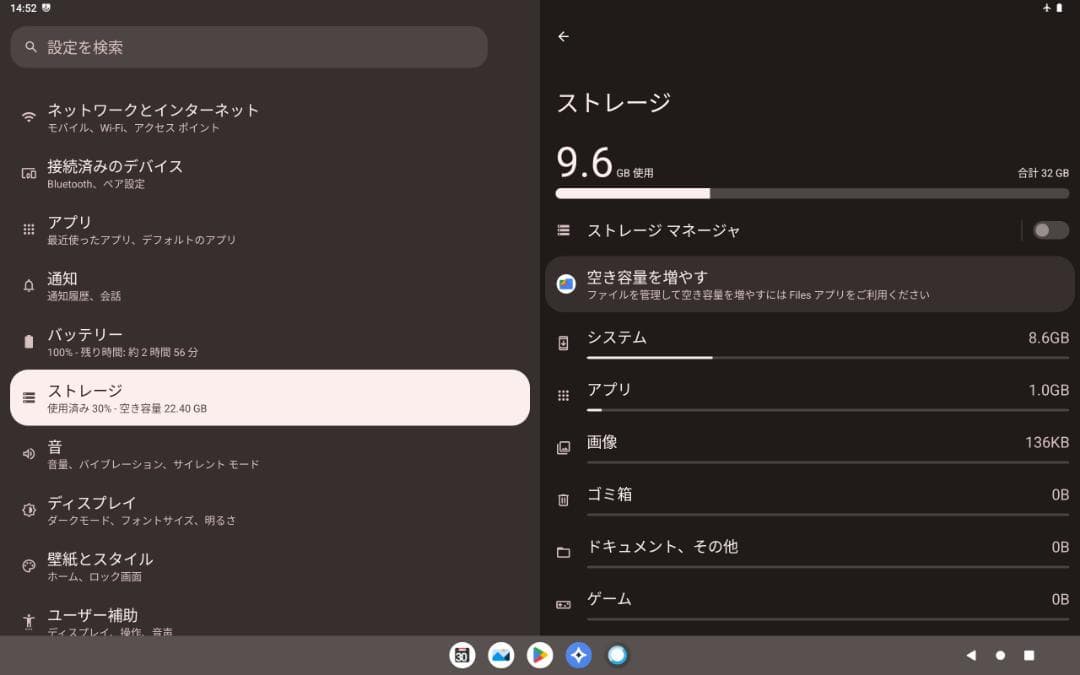Screen dimensions: 1080x675
Task: Open the Calendar app from the dock
Action: pyautogui.click(x=462, y=655)
